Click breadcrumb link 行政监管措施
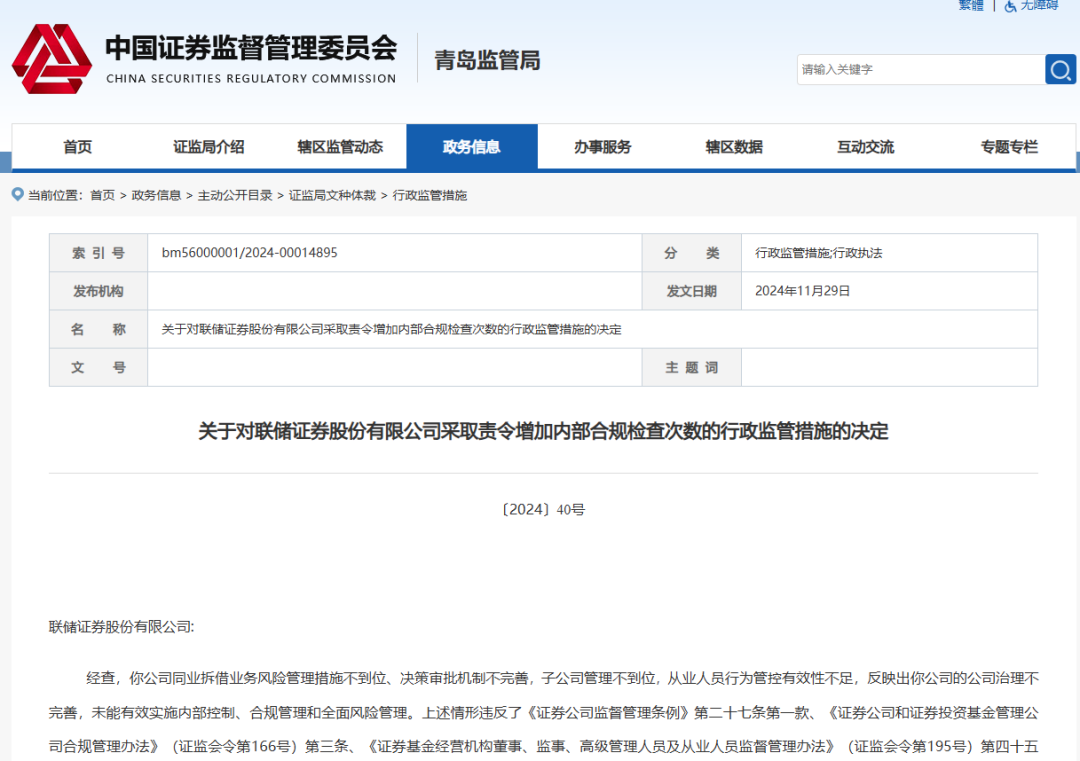1080x761 pixels. point(430,196)
